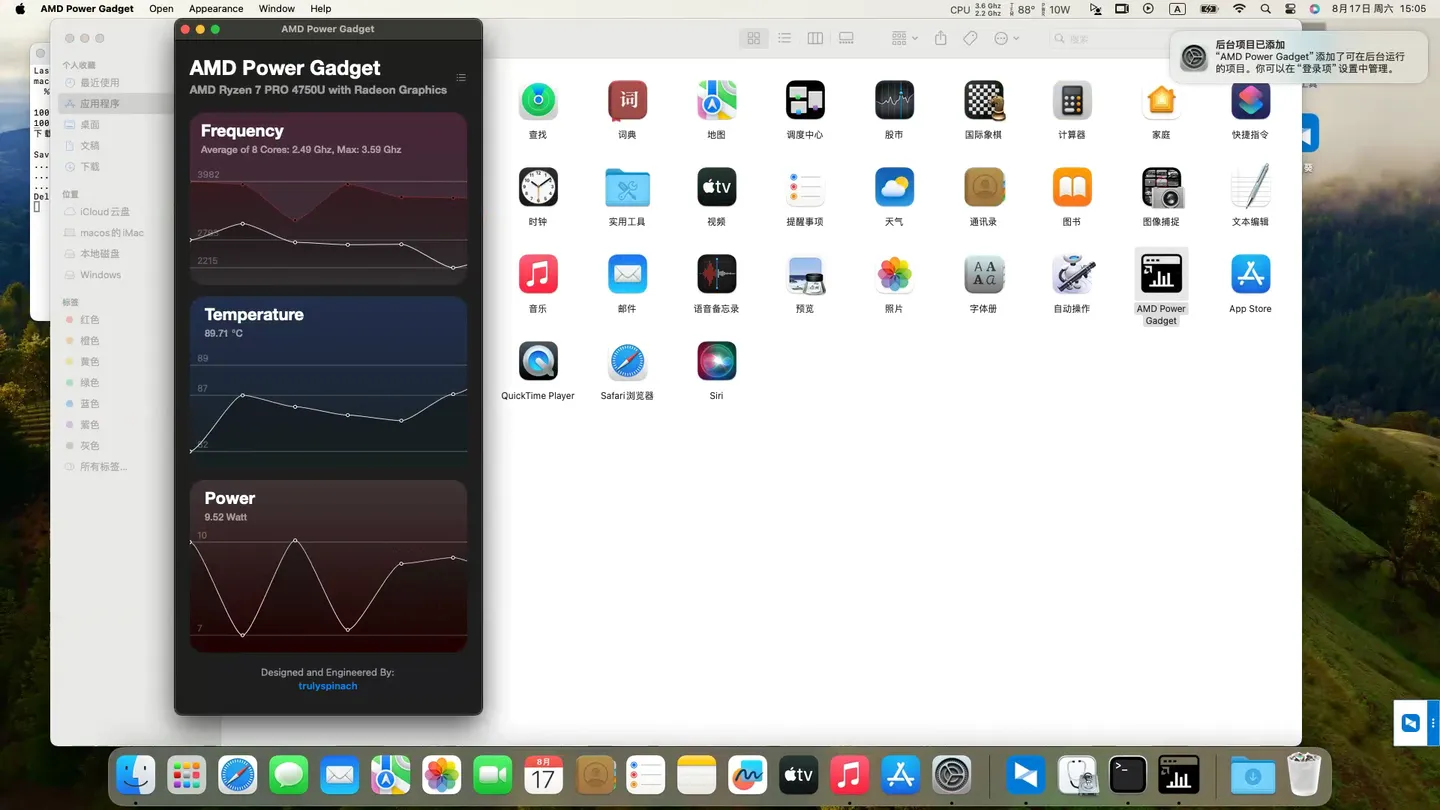Open Font Book labeled 字体册
This screenshot has width=1440, height=810.
tap(983, 274)
